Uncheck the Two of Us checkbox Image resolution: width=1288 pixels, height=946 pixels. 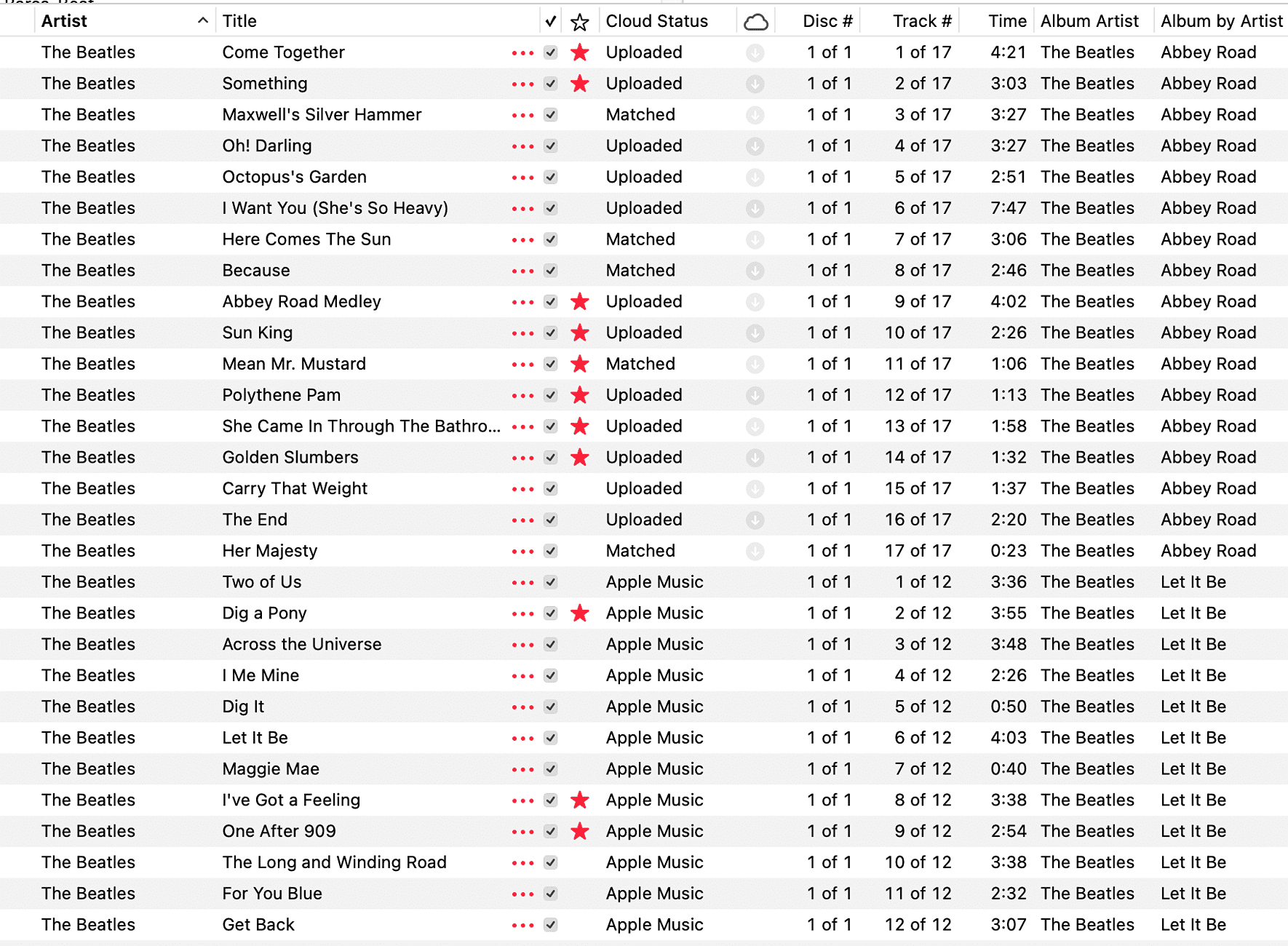tap(551, 582)
